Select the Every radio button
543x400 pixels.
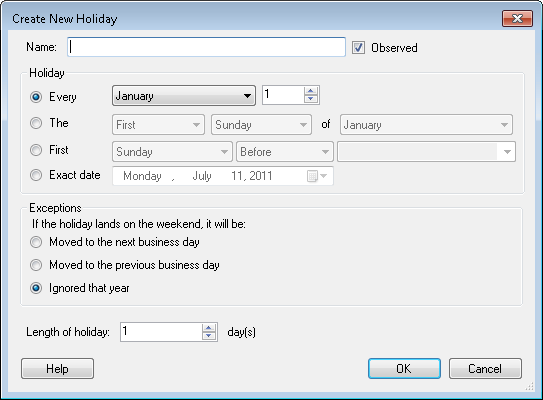36,97
